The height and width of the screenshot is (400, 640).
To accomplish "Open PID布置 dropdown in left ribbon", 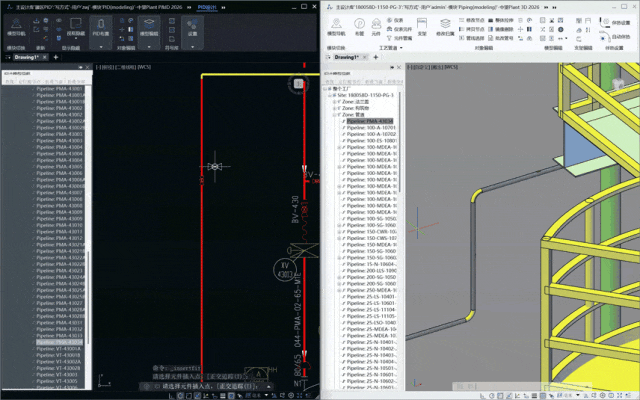I will click(x=101, y=47).
